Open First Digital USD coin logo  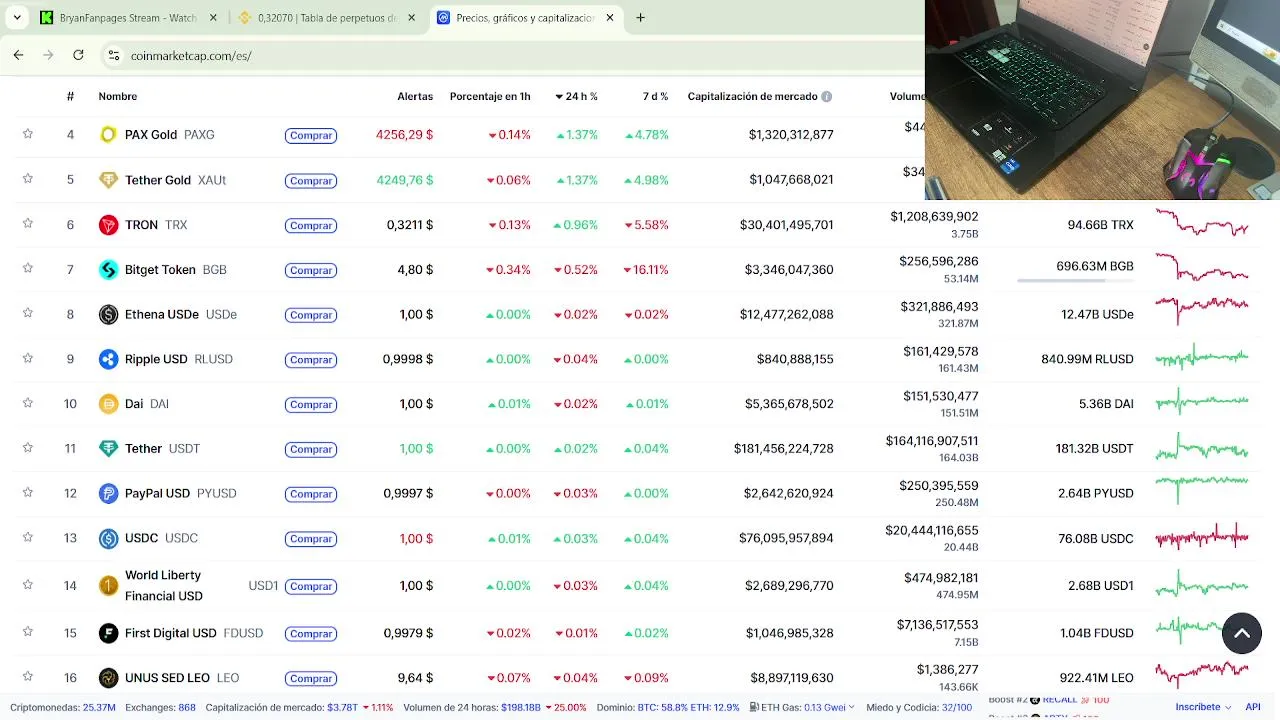[108, 633]
